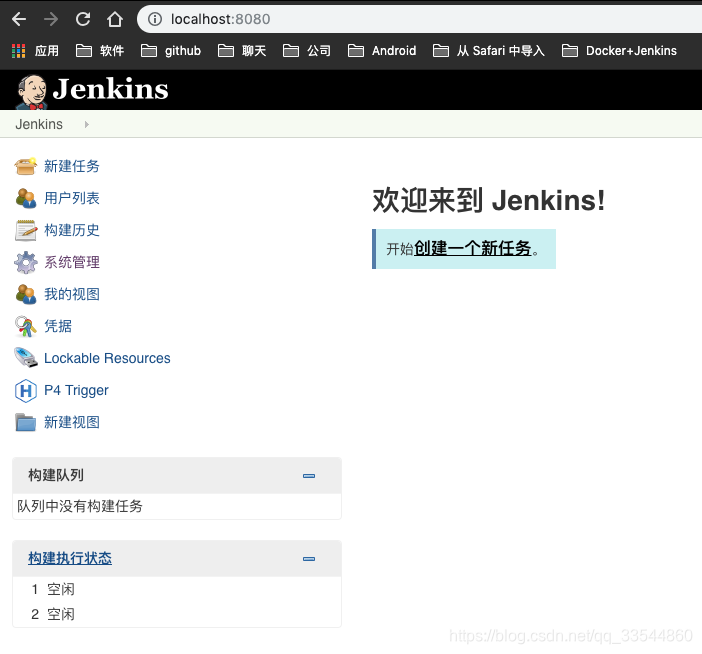Open Lockable Resources link
Image resolution: width=702 pixels, height=654 pixels.
[x=107, y=358]
